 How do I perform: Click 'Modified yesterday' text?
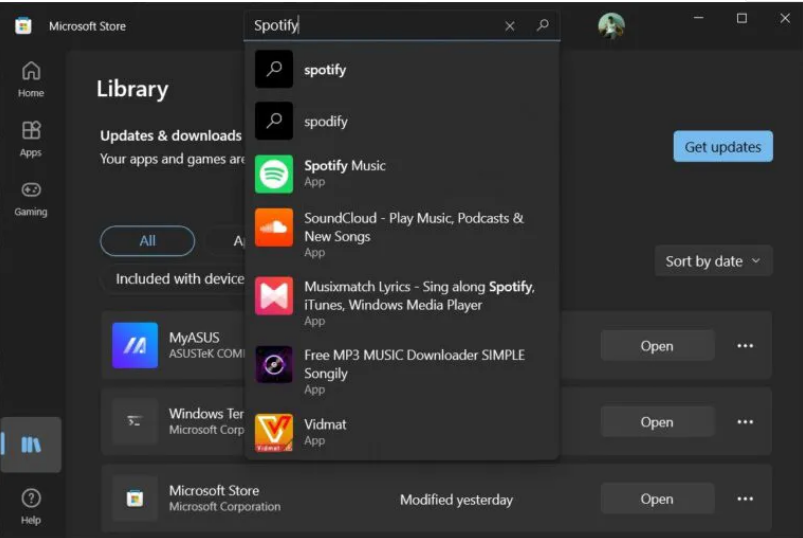pos(456,500)
